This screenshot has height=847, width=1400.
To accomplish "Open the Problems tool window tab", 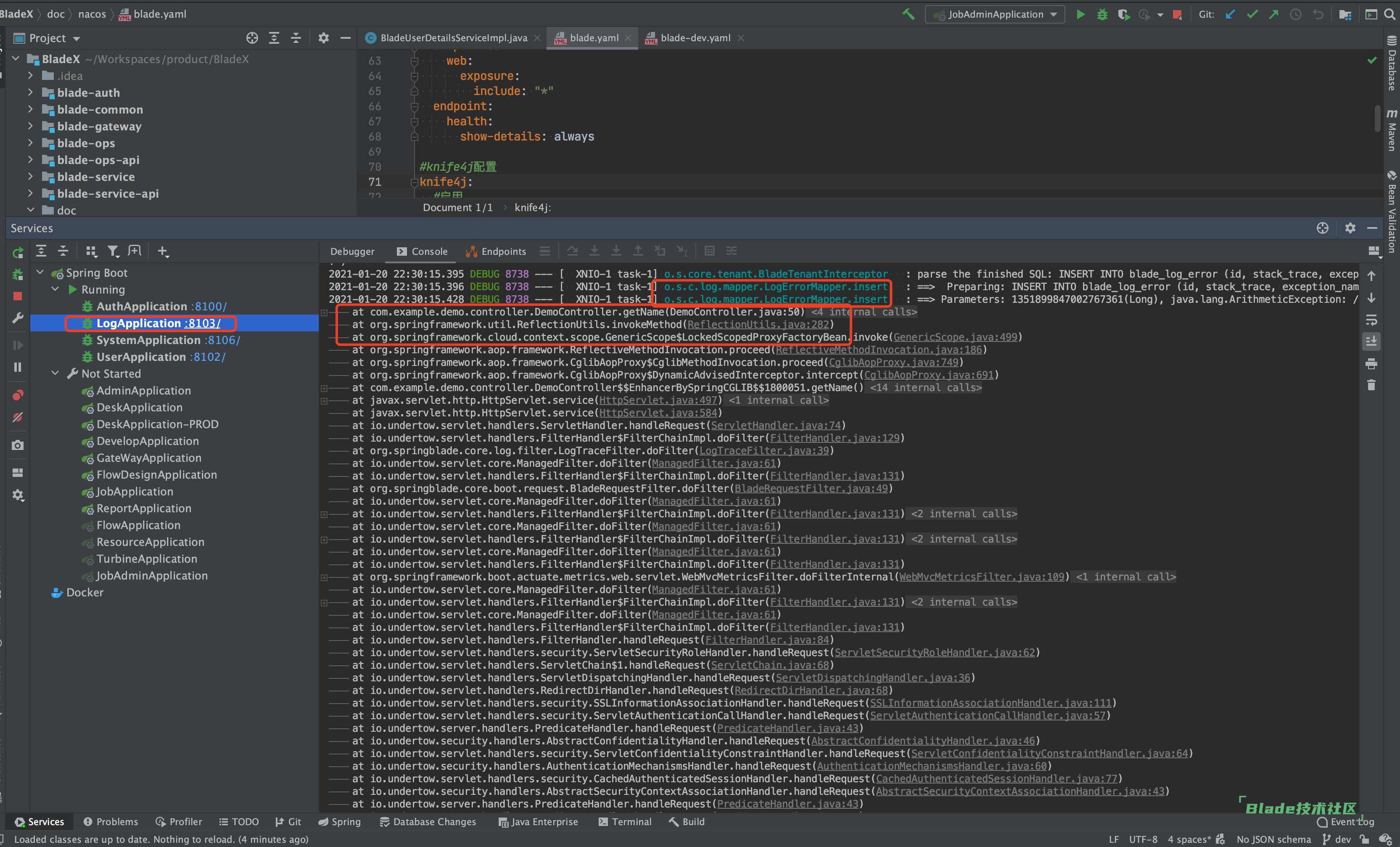I will pyautogui.click(x=111, y=822).
